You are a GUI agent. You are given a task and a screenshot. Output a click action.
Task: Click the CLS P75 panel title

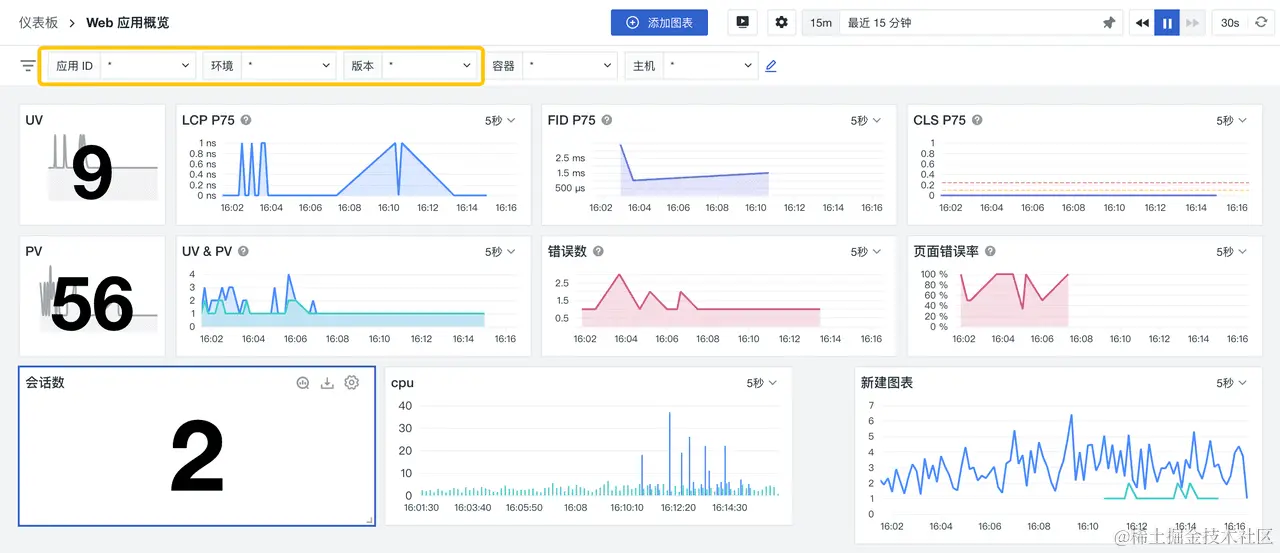(939, 120)
